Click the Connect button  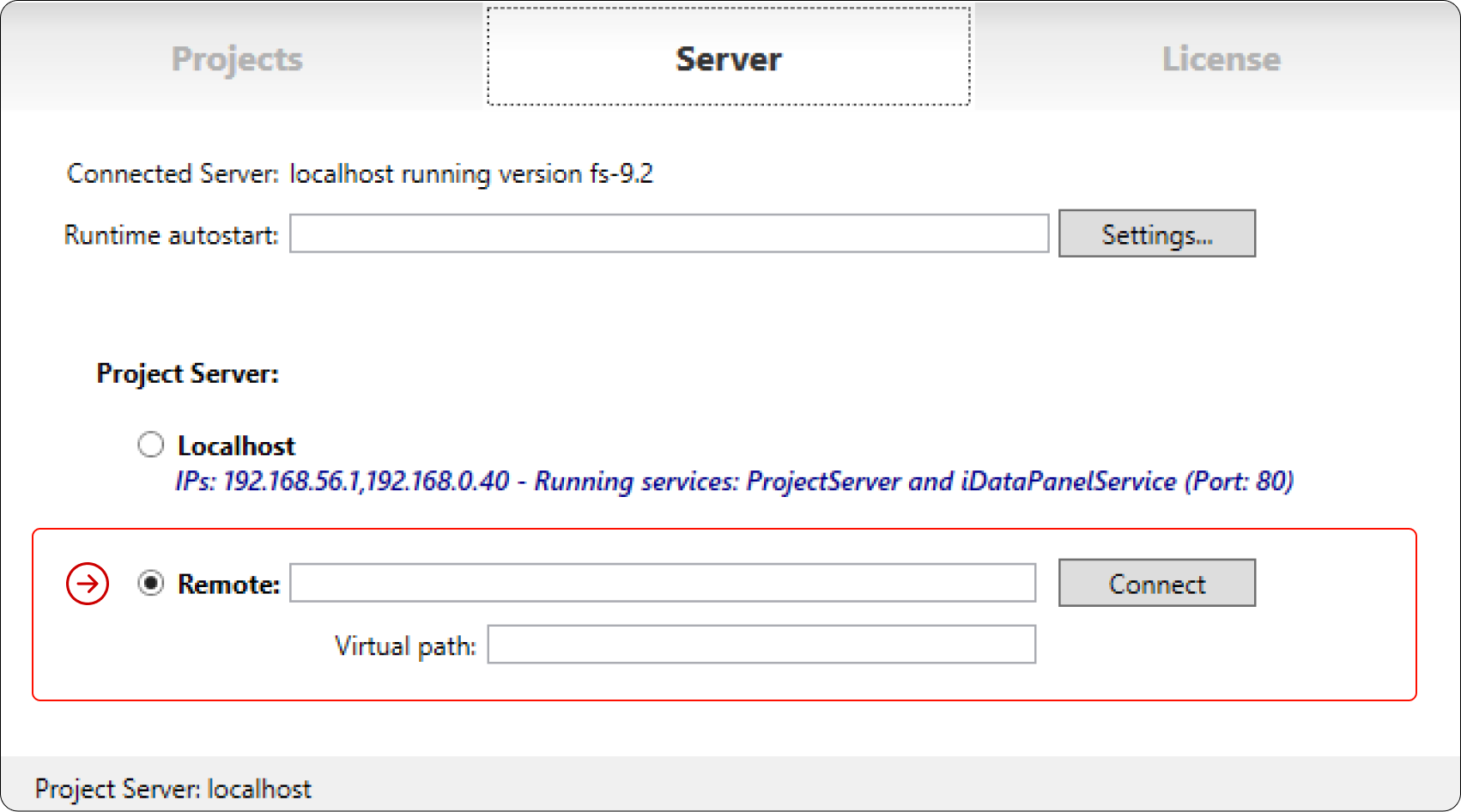click(x=1156, y=584)
